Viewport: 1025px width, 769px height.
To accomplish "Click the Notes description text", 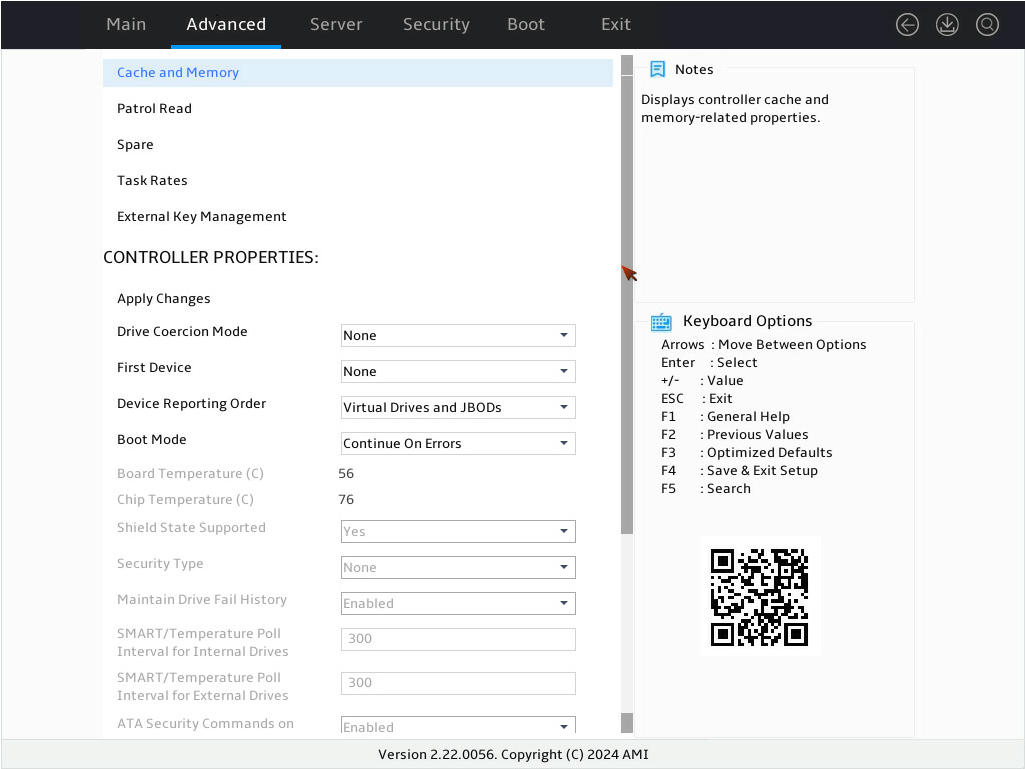I will pos(735,109).
